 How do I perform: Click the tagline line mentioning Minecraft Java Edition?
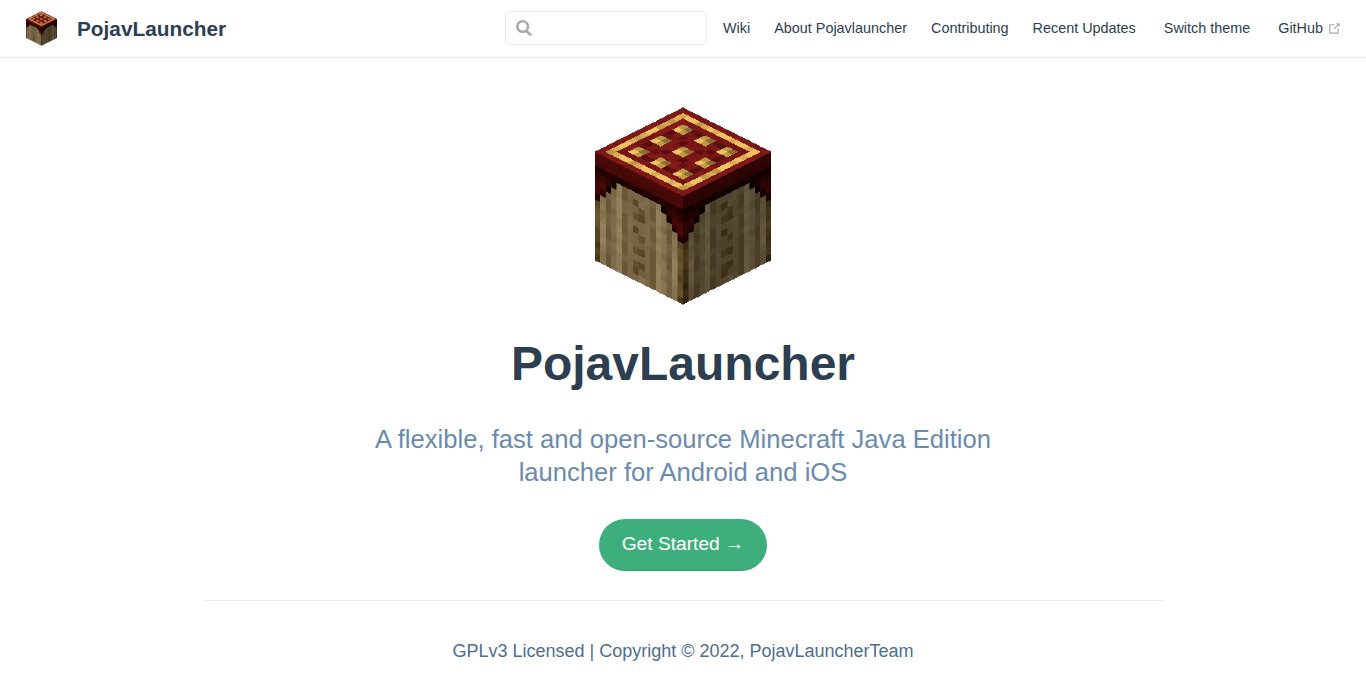click(x=683, y=439)
